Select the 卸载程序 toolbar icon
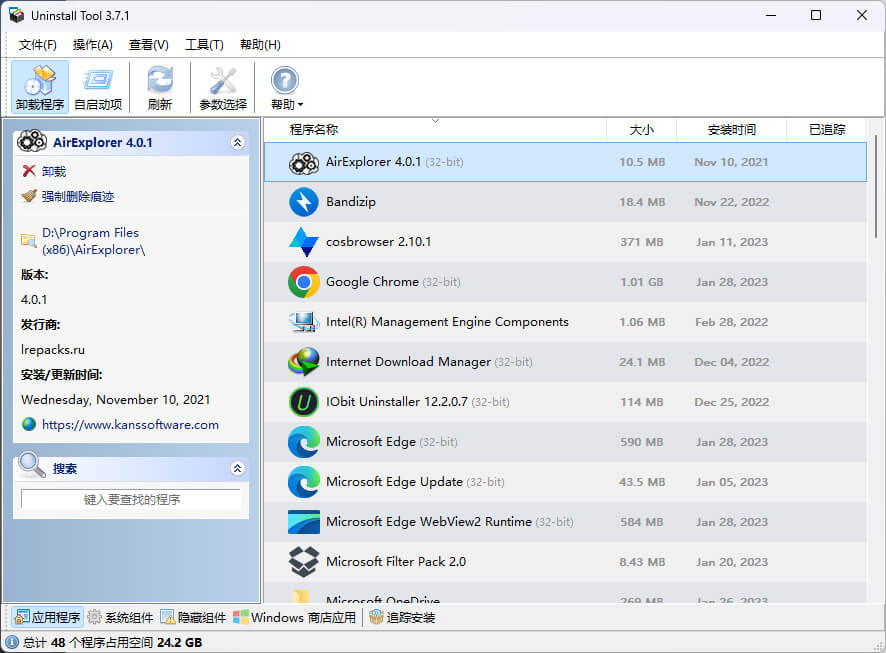This screenshot has width=886, height=653. tap(39, 86)
